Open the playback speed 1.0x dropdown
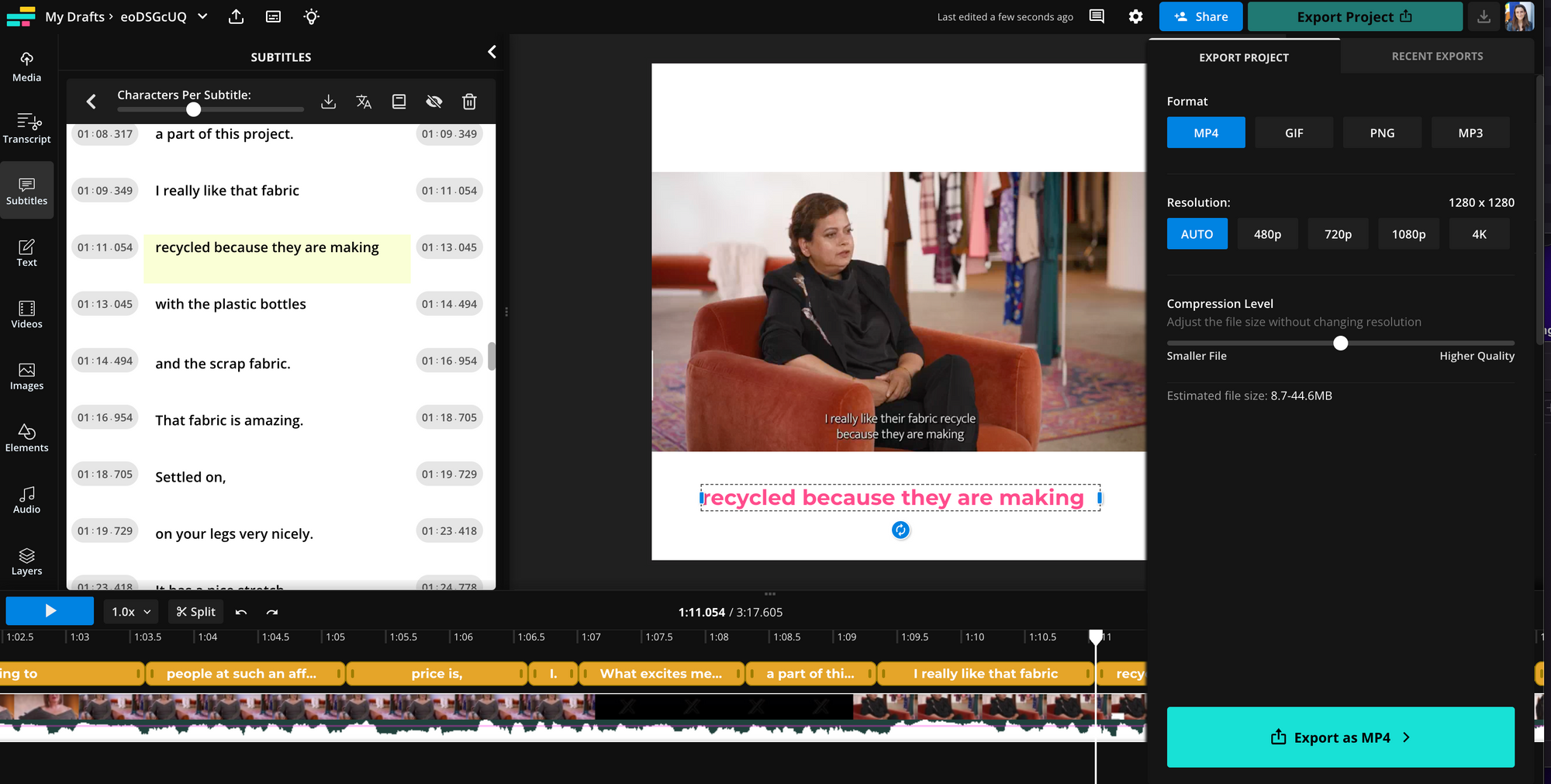Viewport: 1551px width, 784px height. tap(130, 611)
